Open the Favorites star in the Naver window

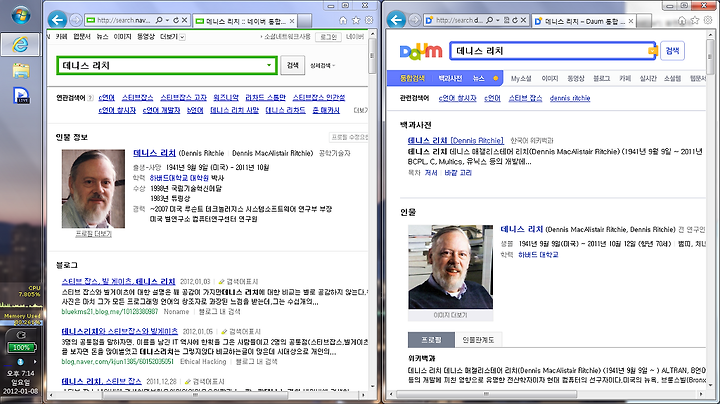pyautogui.click(x=356, y=20)
